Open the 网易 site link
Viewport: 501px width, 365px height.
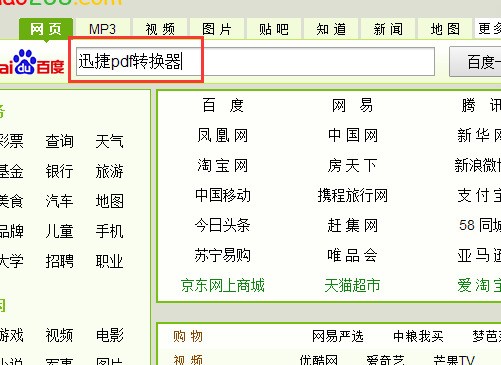coord(353,106)
